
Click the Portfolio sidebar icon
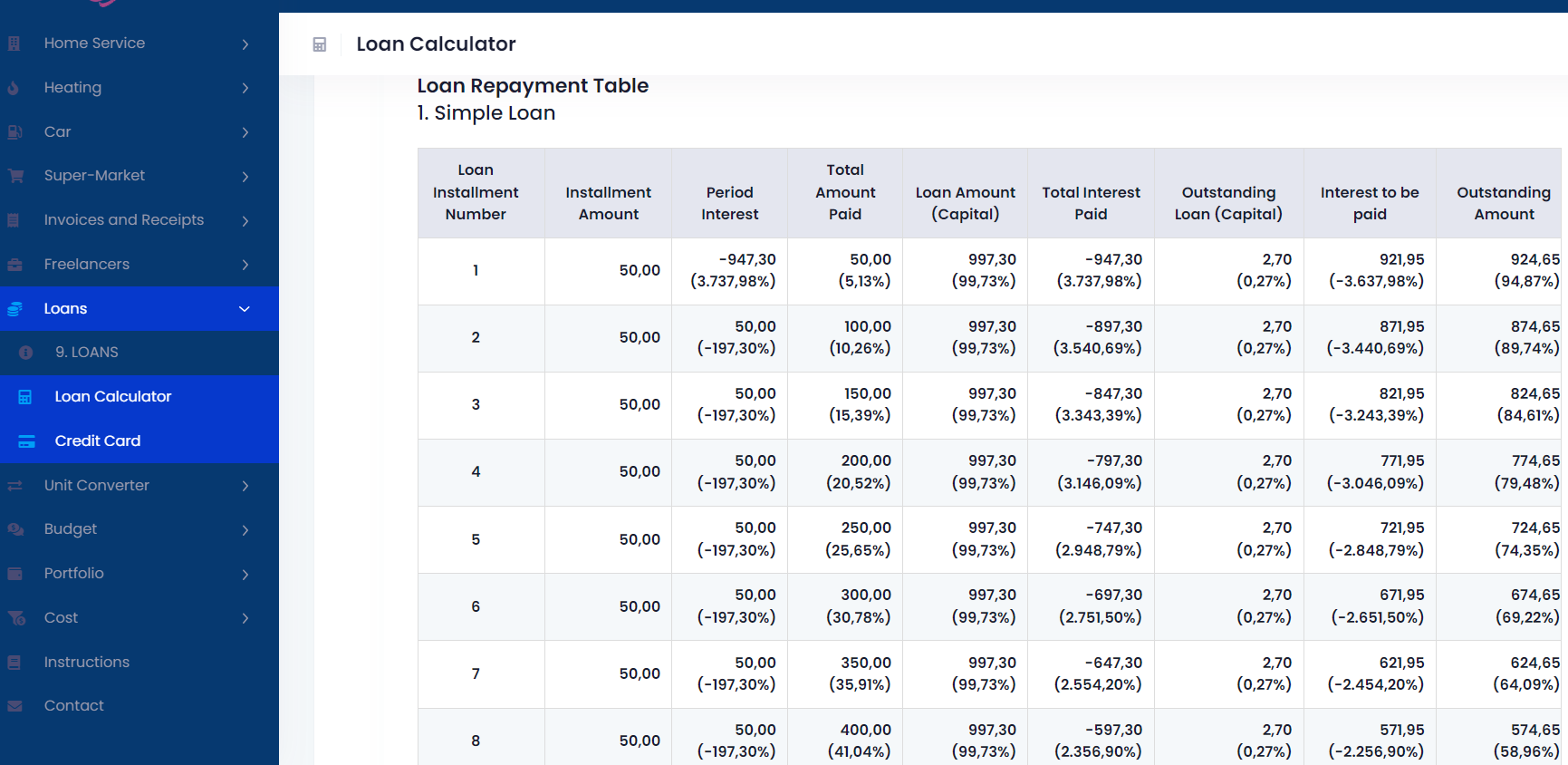pos(14,574)
